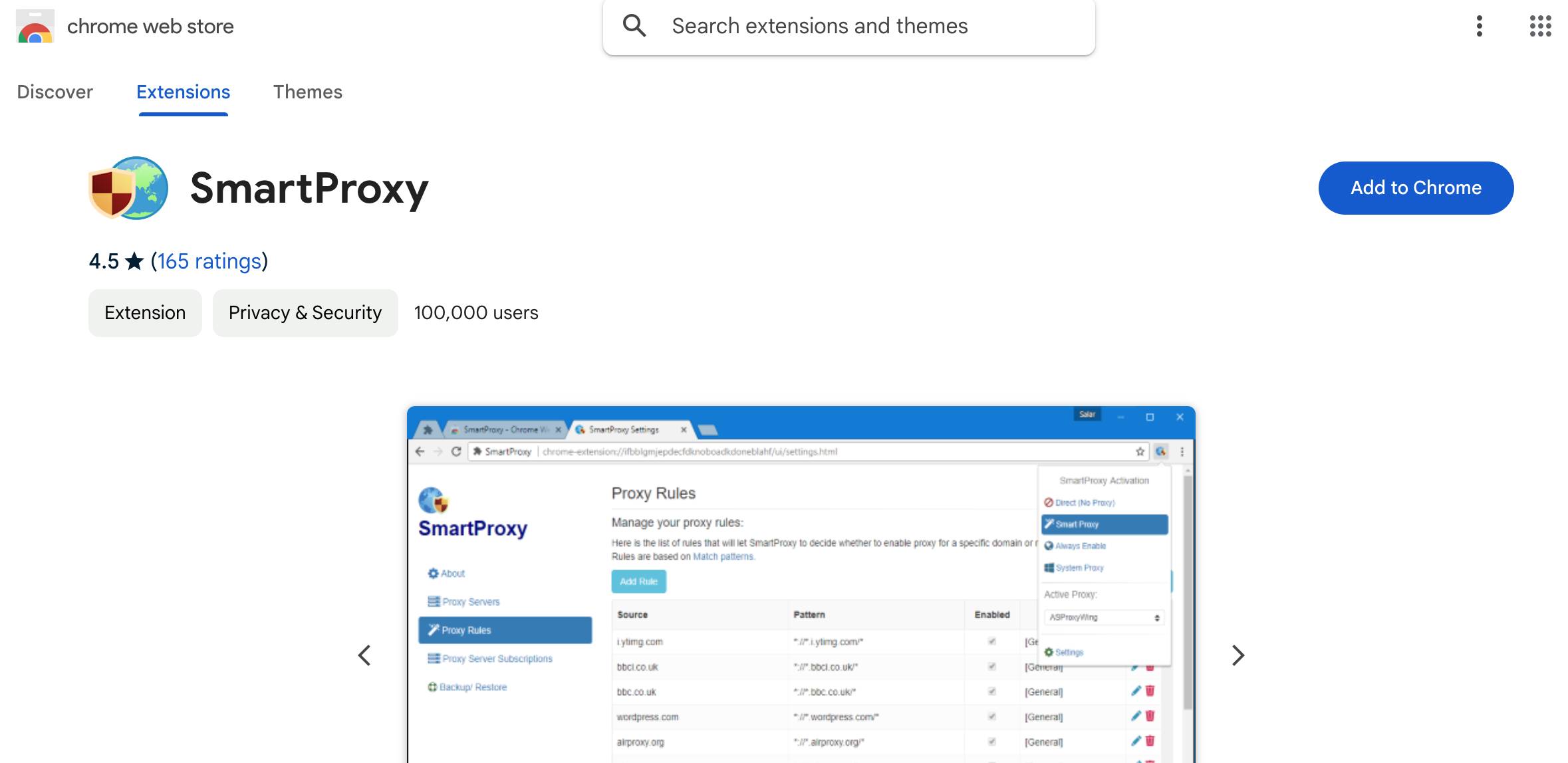Switch to the Extensions tab
This screenshot has width=1568, height=763.
[x=183, y=92]
